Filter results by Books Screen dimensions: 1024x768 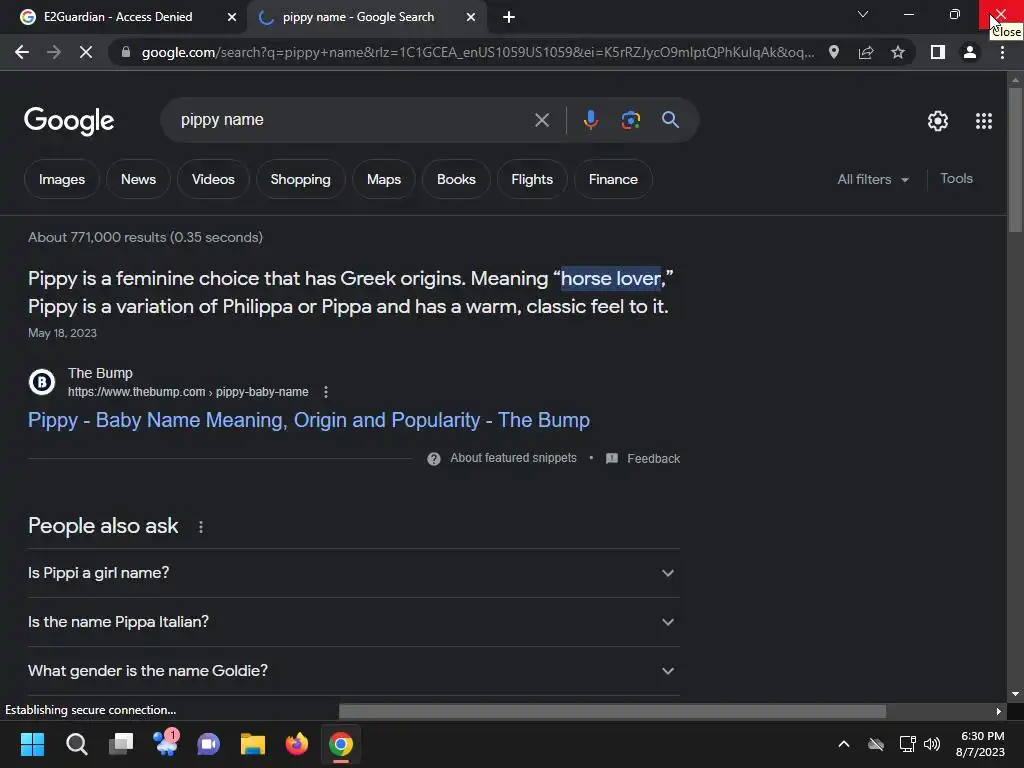coord(456,180)
